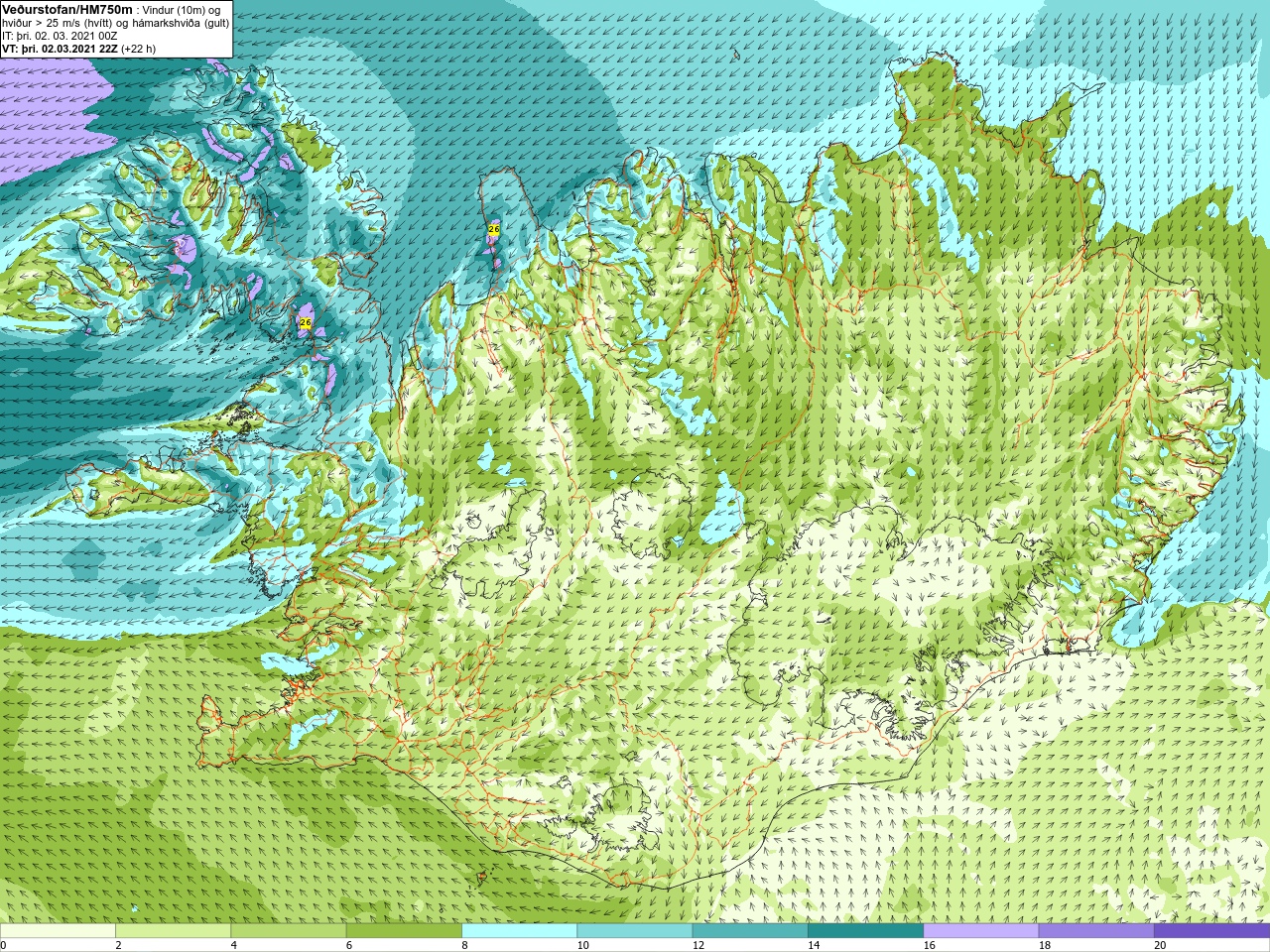Screen dimensions: 1270x952
Task: Click the yellow 26 gust marker on the northern peninsula
Action: 494,230
